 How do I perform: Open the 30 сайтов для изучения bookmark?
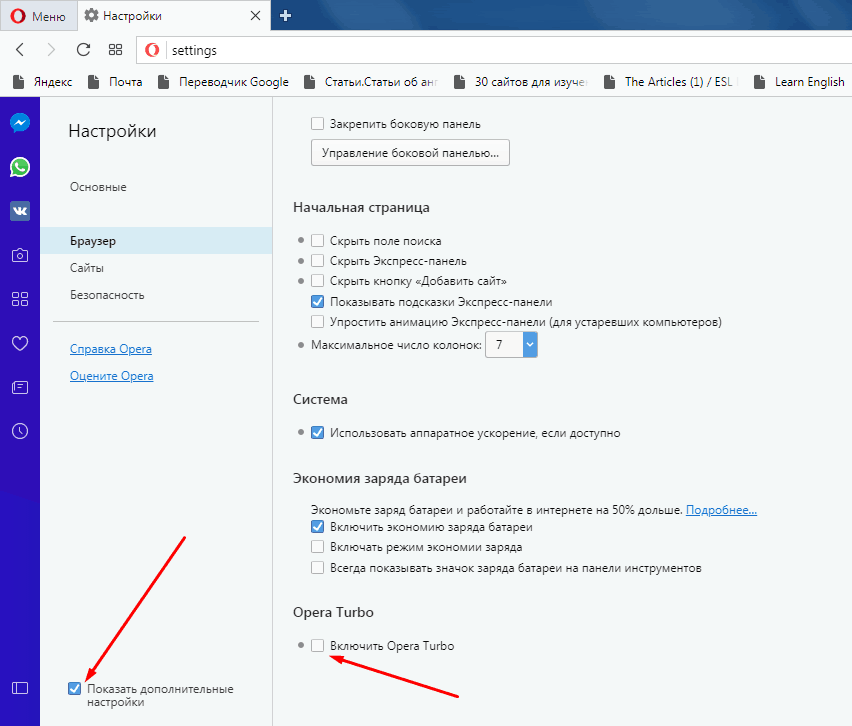pyautogui.click(x=521, y=82)
